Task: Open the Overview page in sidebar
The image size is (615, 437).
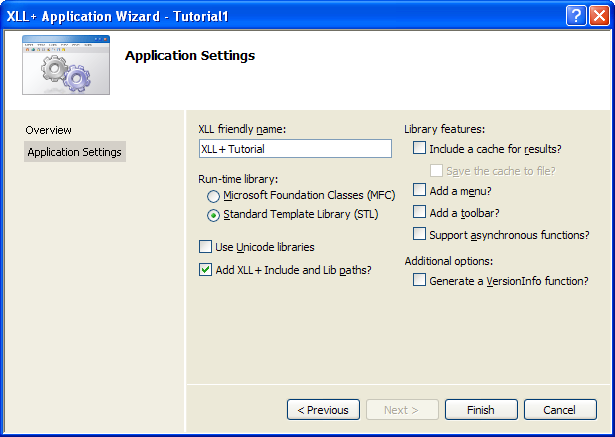Action: (49, 130)
